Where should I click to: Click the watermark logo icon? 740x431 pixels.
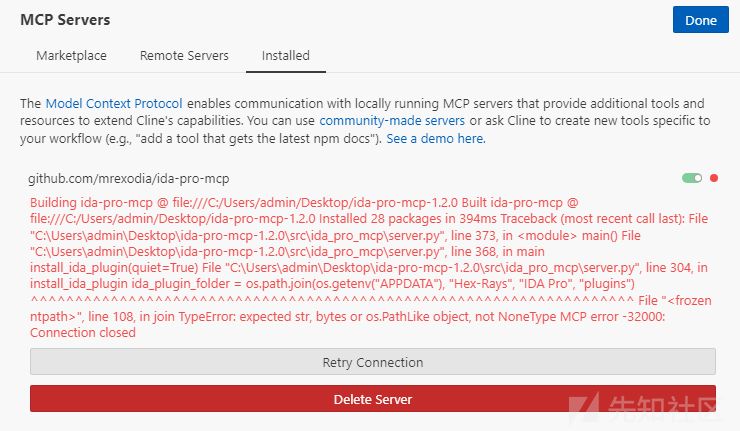[x=584, y=406]
